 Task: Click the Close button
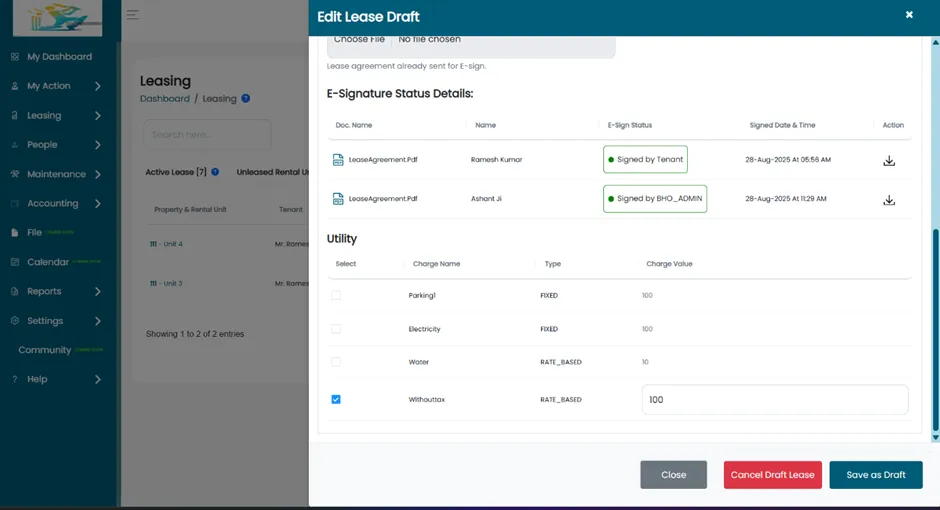(673, 475)
